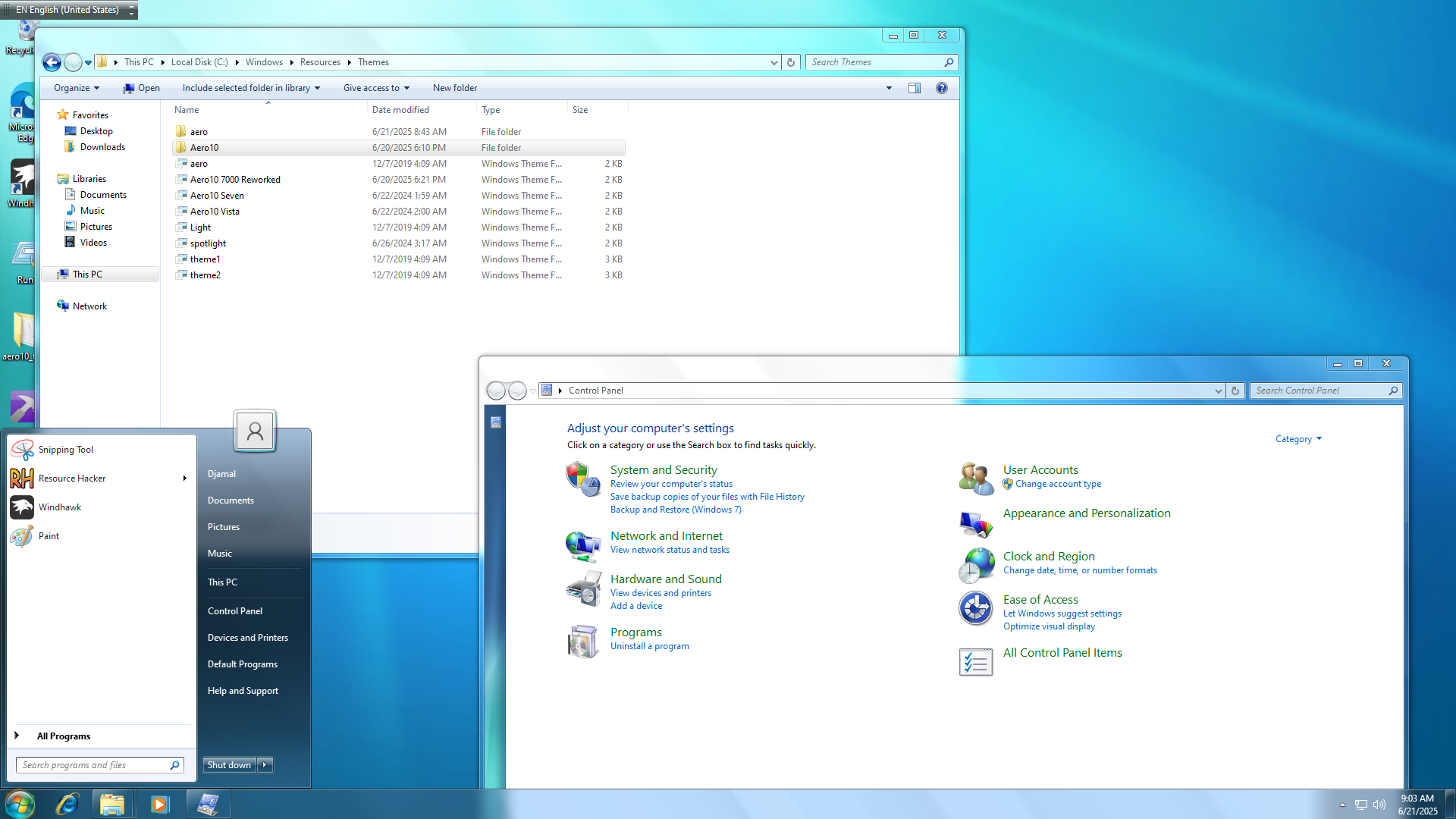Select Devices and Printers in Start menu
1456x819 pixels.
pyautogui.click(x=248, y=637)
